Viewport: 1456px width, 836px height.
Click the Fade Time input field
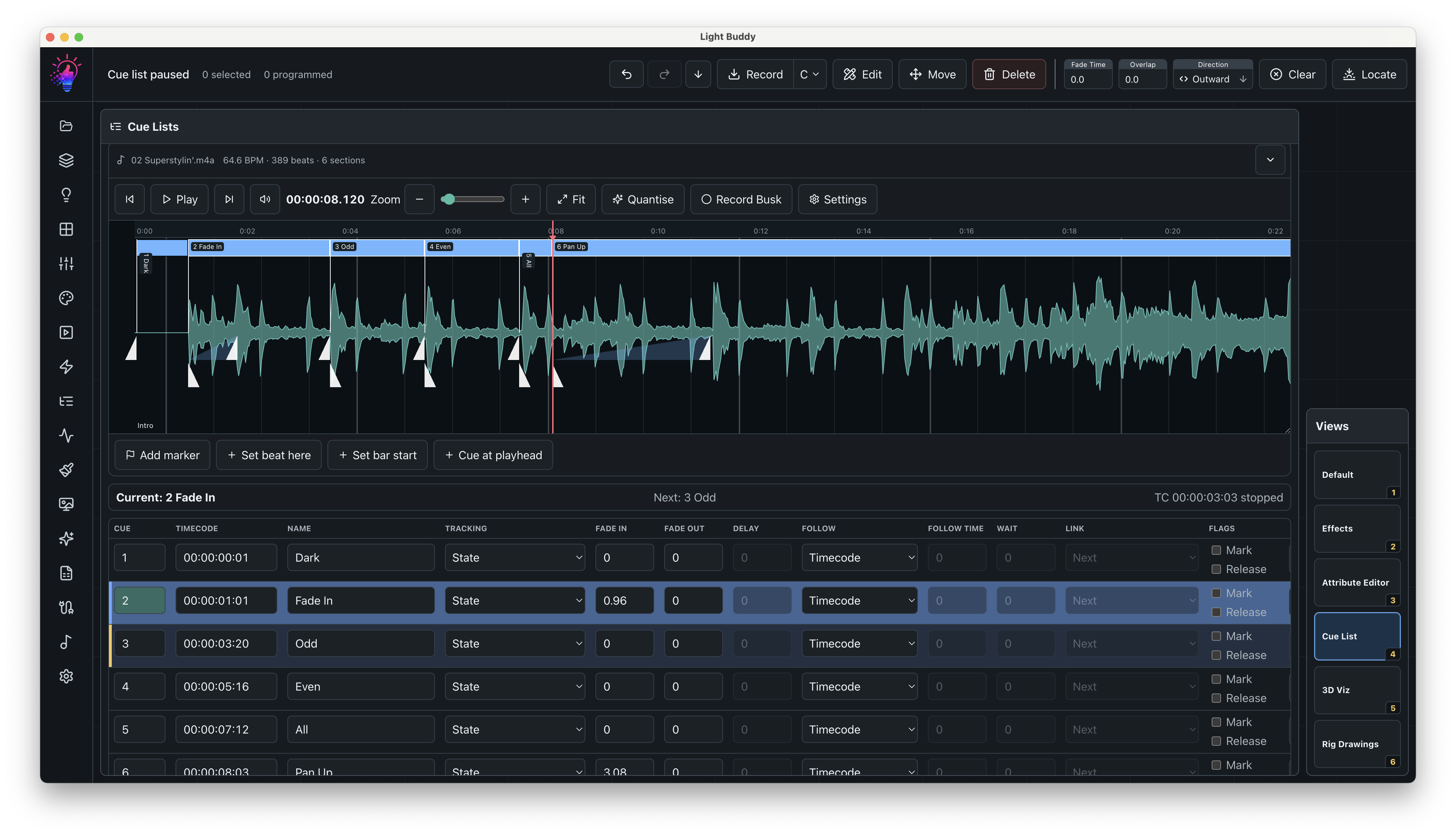point(1088,79)
